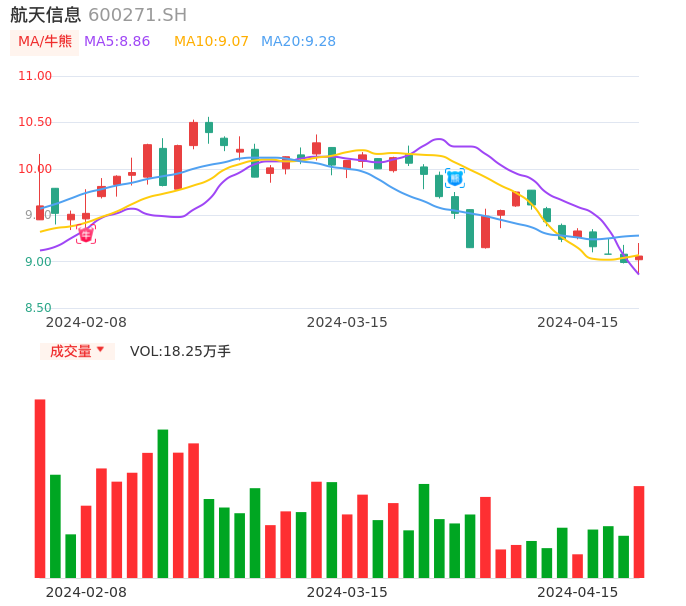Click the 2024-03-15 date label under price chart
This screenshot has width=686, height=606.
pyautogui.click(x=347, y=322)
